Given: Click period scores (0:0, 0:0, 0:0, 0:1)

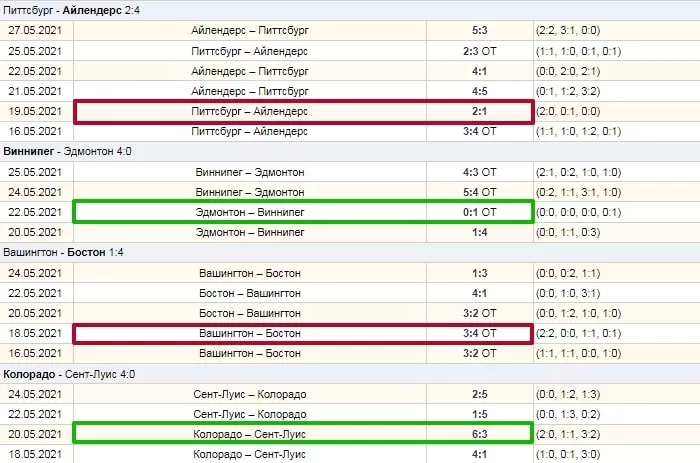Looking at the screenshot, I should 578,212.
